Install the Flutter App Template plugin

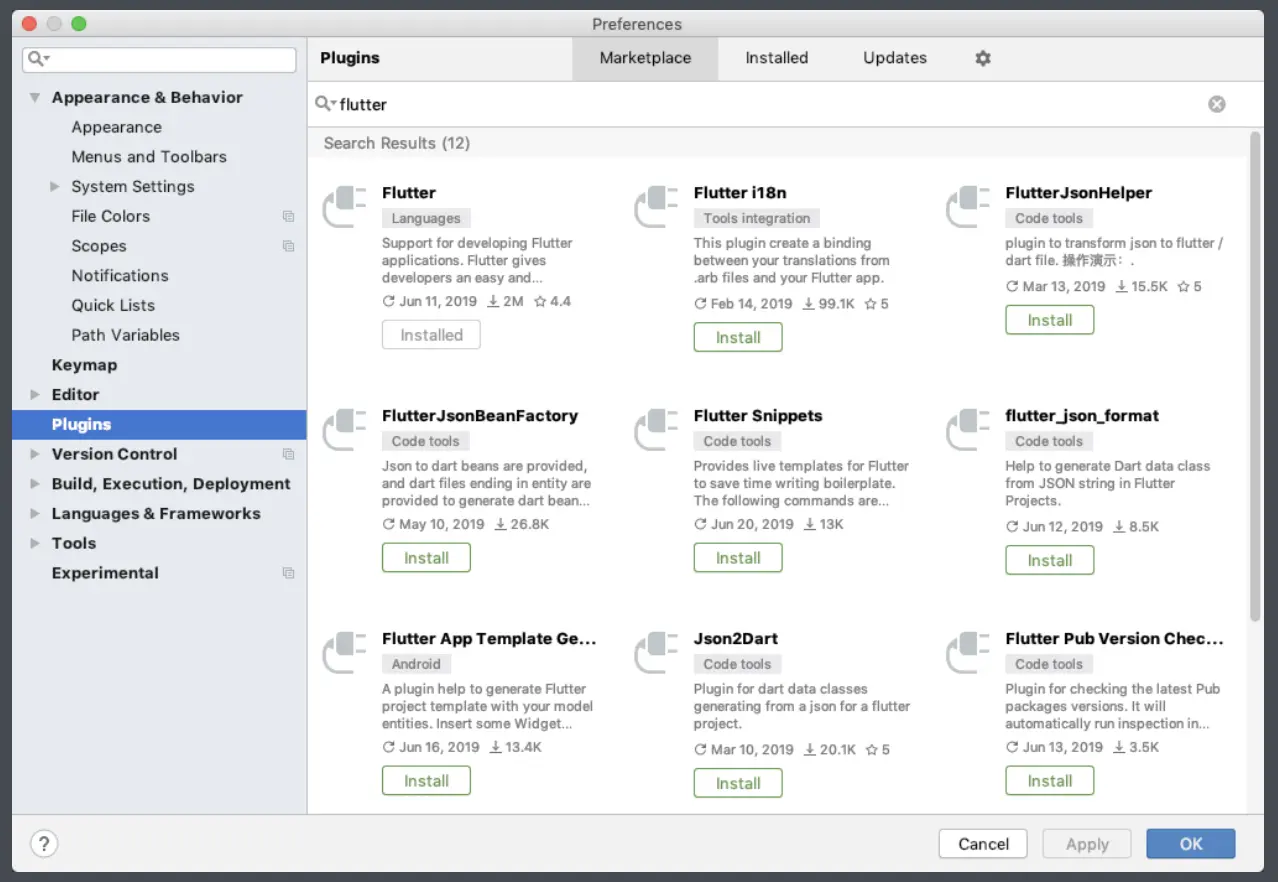426,781
